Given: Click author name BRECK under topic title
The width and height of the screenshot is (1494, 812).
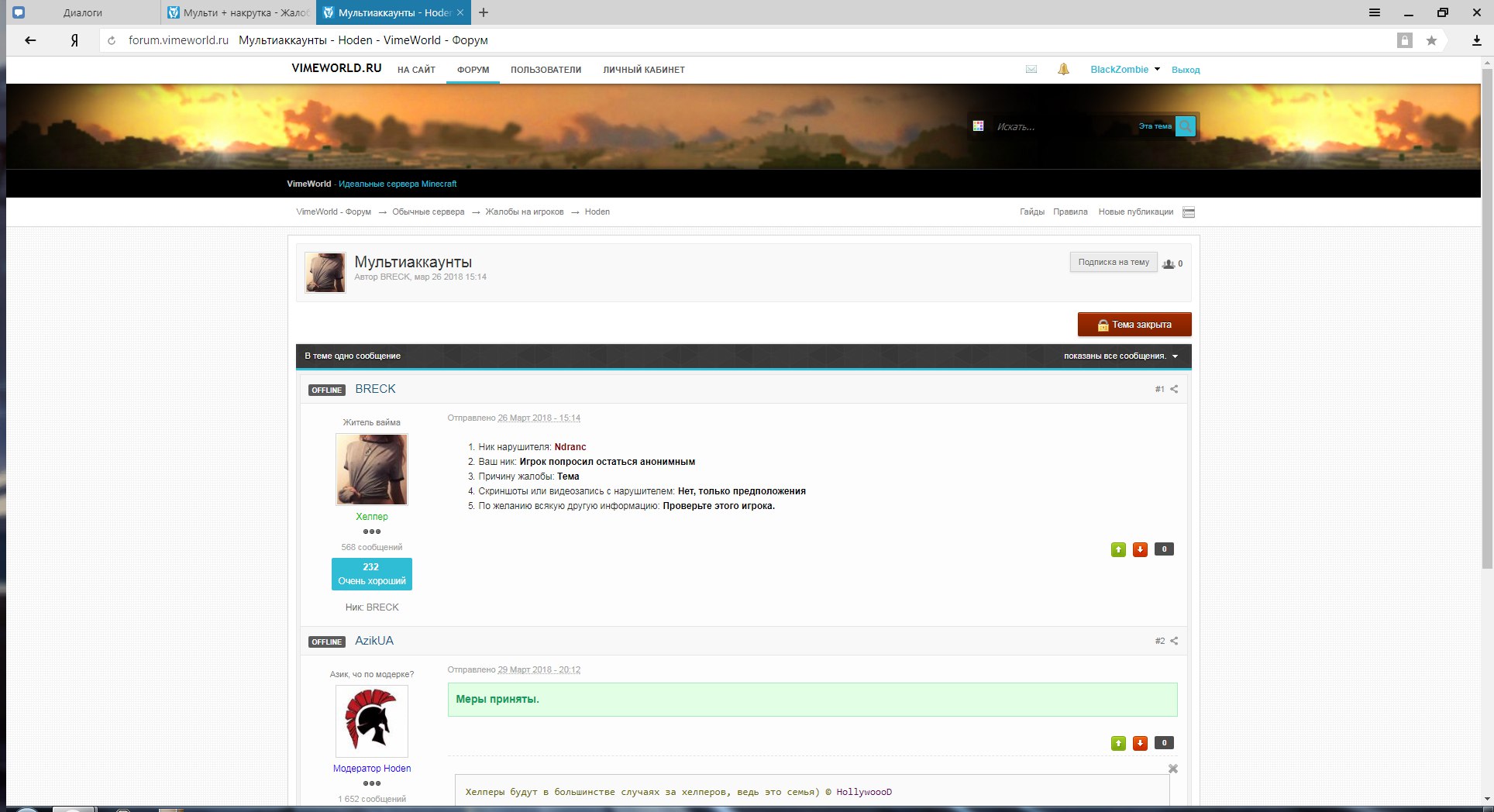Looking at the screenshot, I should coord(394,277).
